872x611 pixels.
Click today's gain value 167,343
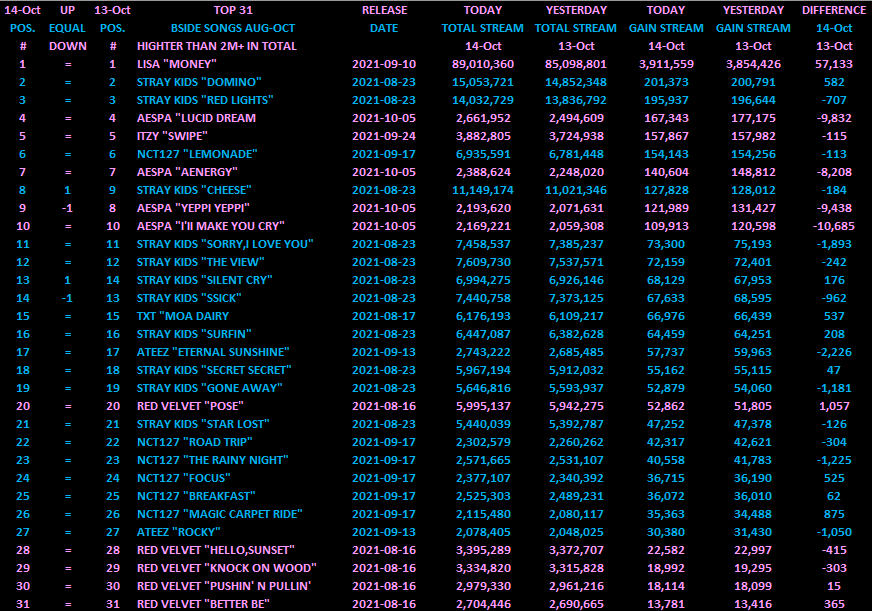pyautogui.click(x=666, y=118)
